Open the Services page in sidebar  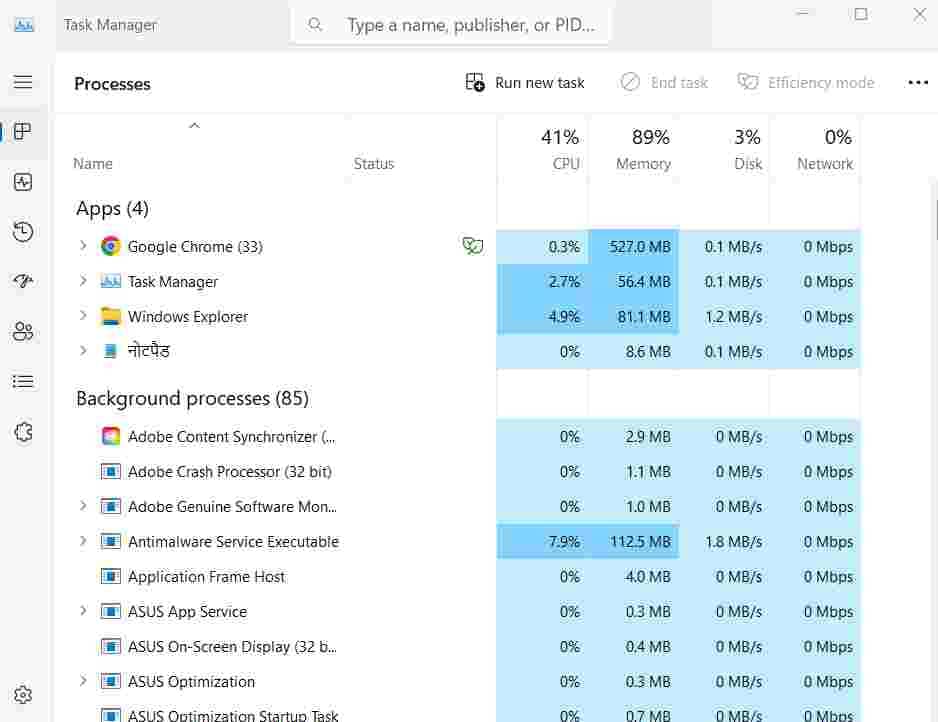tap(23, 432)
